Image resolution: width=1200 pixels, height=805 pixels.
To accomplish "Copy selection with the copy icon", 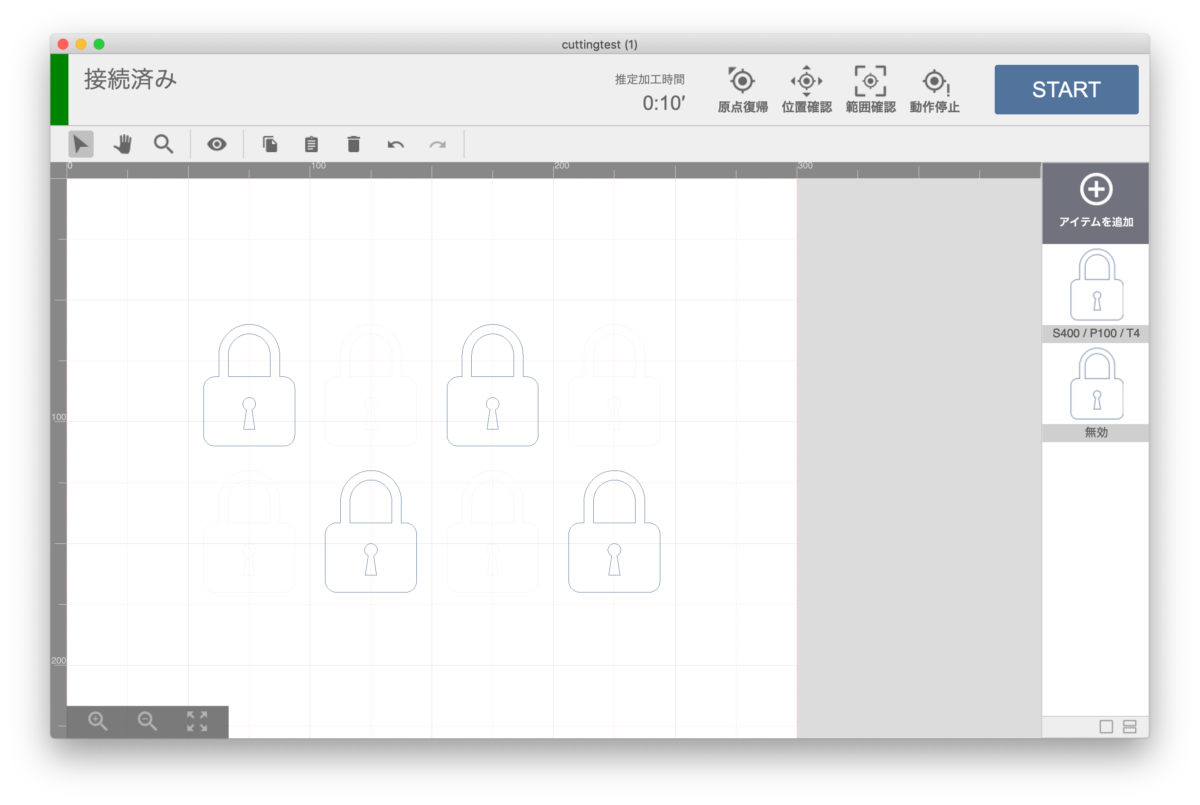I will click(270, 144).
